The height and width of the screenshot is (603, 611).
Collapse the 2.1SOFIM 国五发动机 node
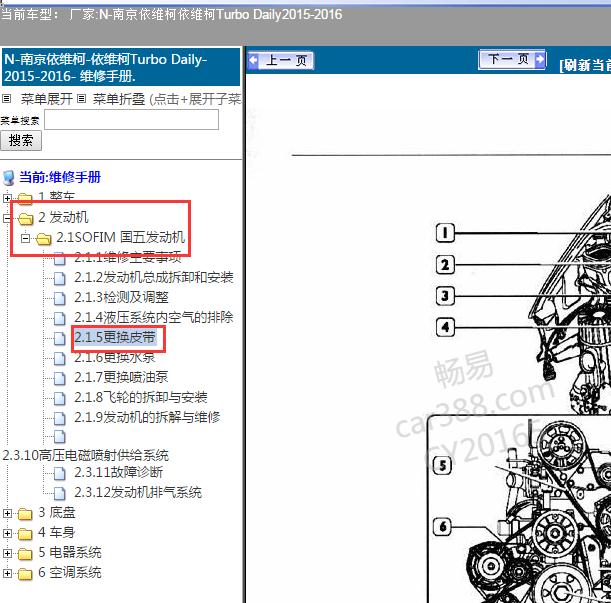click(x=25, y=238)
